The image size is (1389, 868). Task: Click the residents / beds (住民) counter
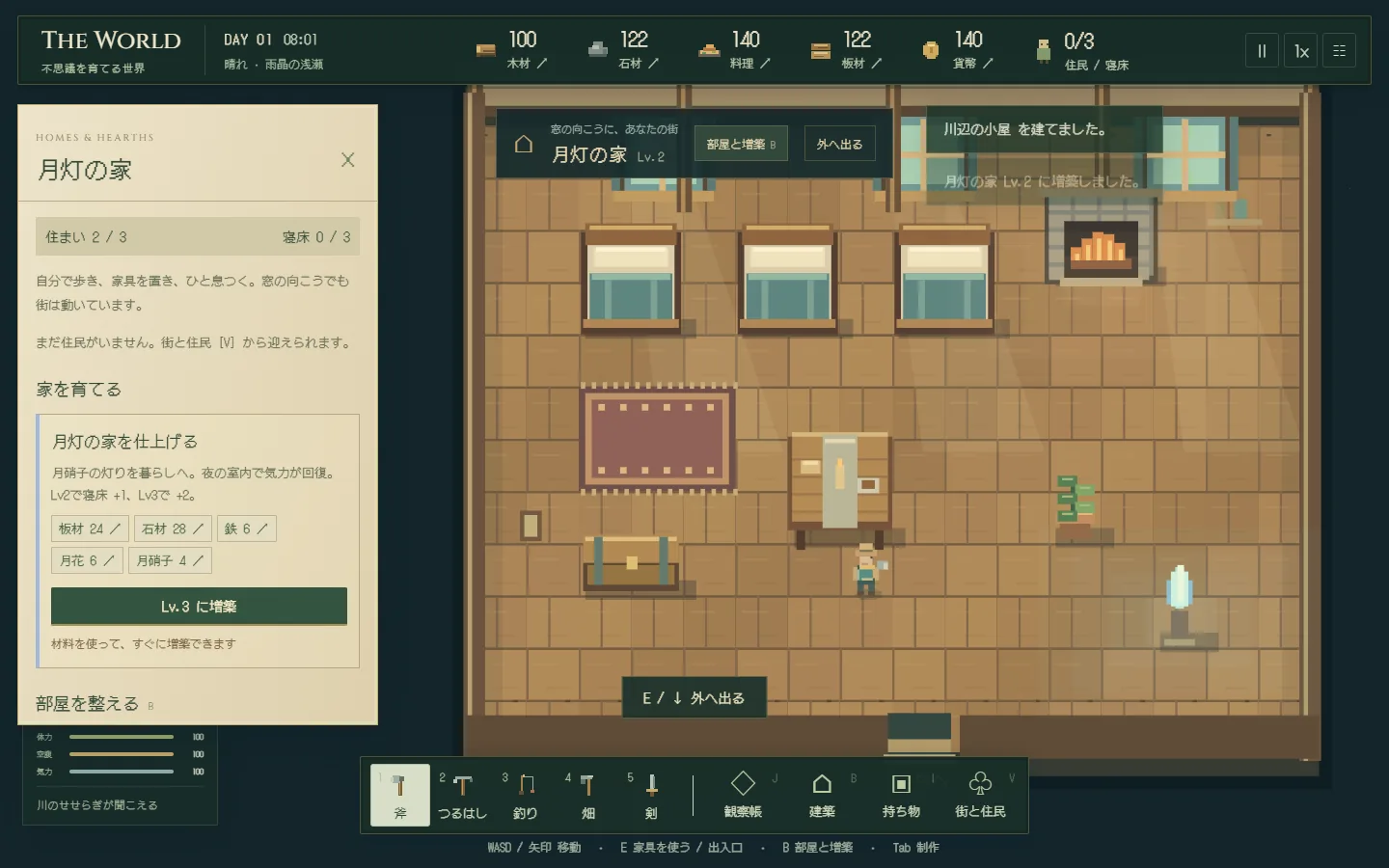(1081, 50)
